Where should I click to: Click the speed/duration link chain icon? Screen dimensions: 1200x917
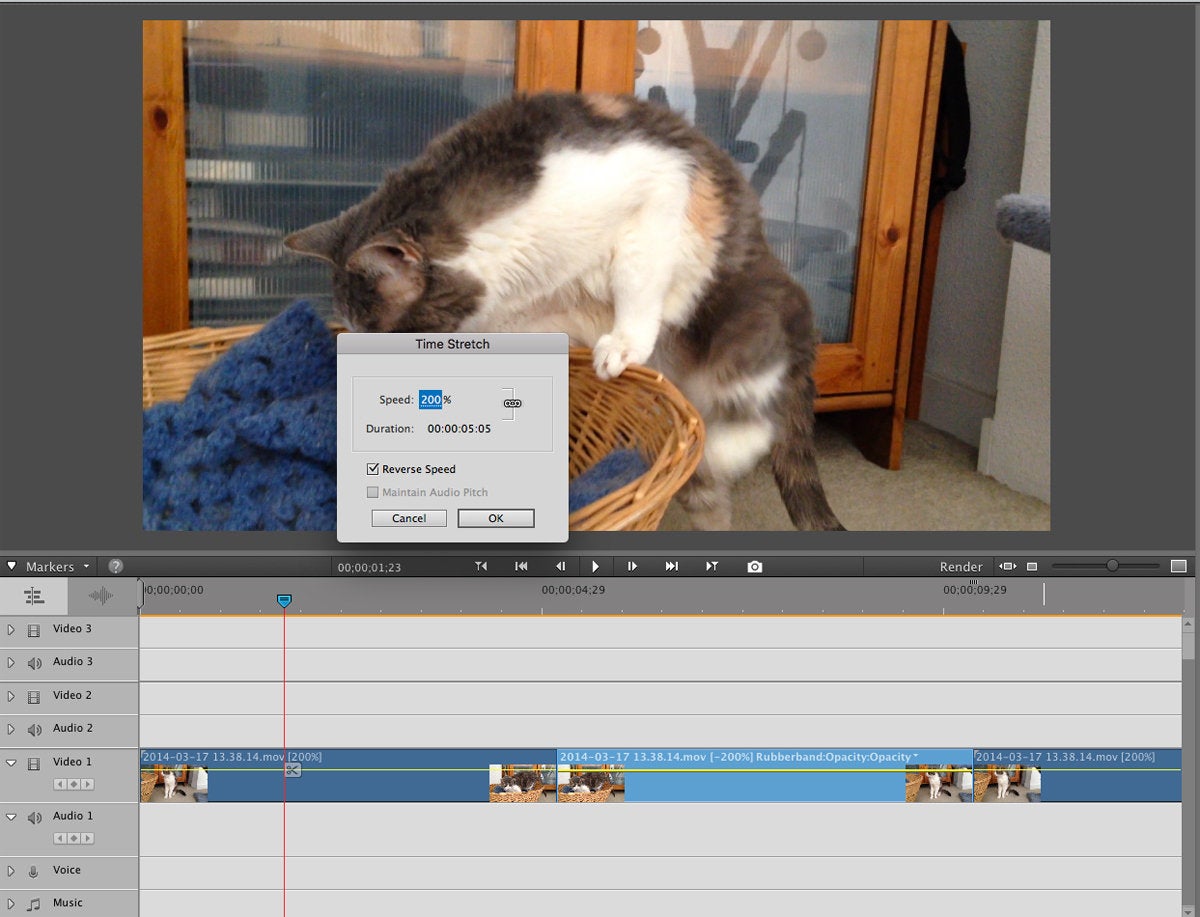512,403
